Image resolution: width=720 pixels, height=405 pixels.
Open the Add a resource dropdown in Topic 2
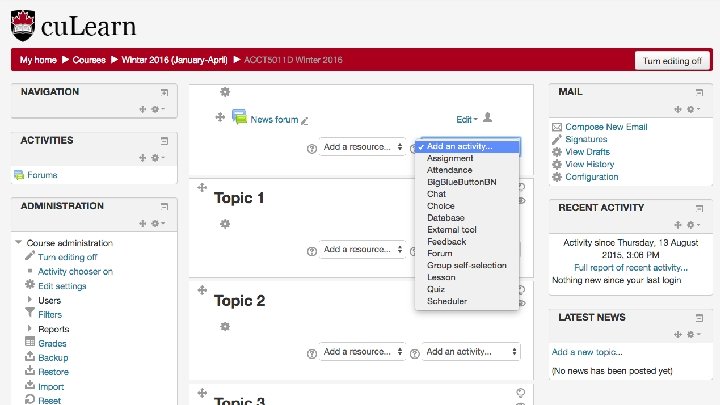[x=362, y=352]
